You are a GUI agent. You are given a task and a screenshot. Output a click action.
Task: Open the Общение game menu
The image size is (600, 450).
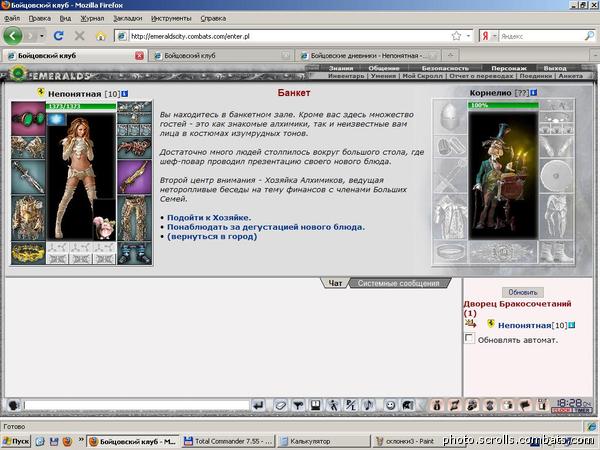tap(384, 68)
